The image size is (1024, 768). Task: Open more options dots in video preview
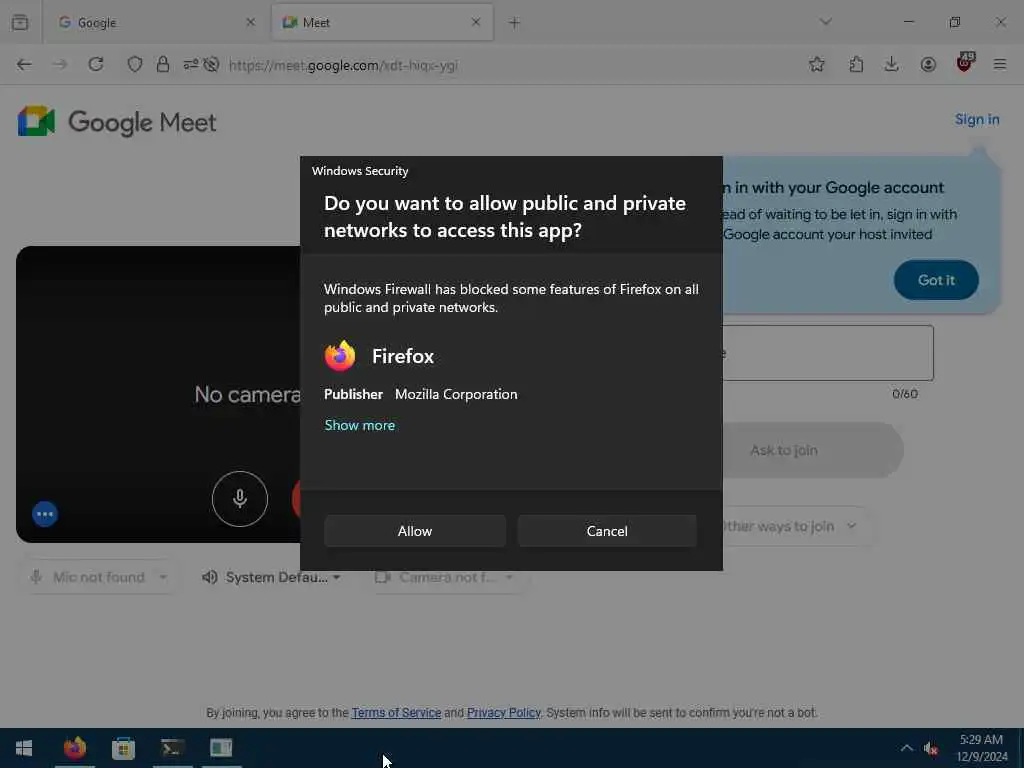(45, 514)
